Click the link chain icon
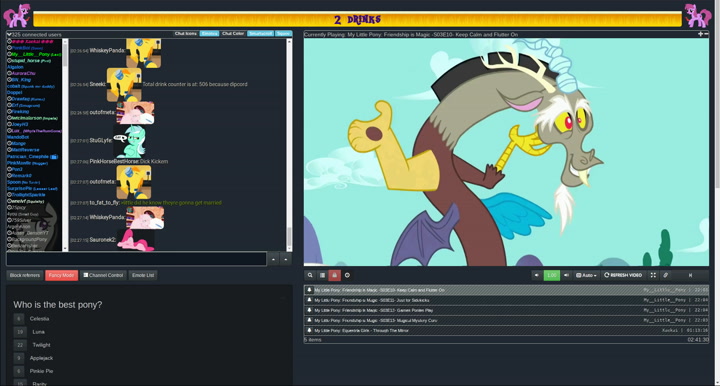 point(665,275)
